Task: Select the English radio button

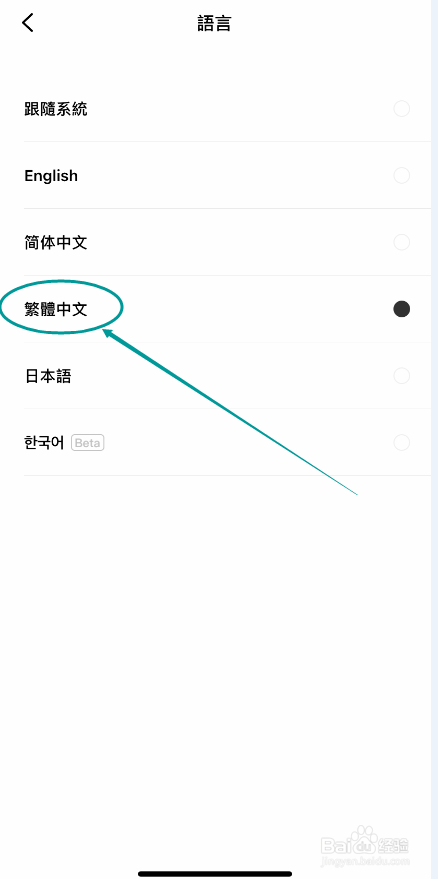Action: click(x=402, y=175)
